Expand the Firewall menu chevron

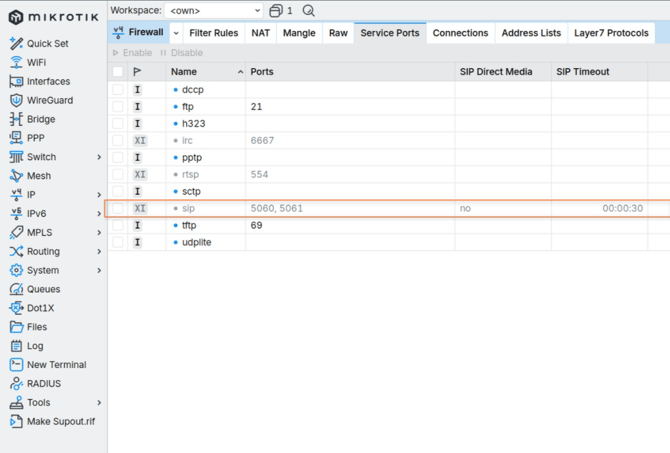coord(176,33)
